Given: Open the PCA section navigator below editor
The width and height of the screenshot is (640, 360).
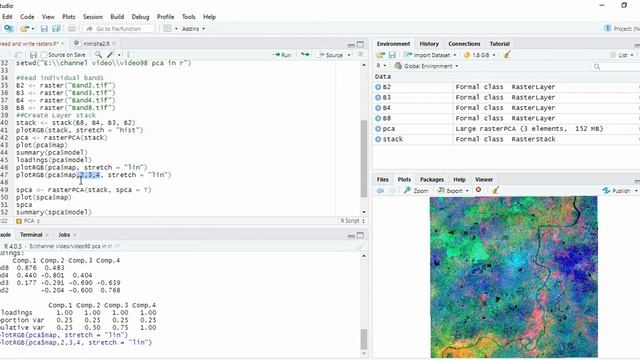Looking at the screenshot, I should click(x=27, y=221).
